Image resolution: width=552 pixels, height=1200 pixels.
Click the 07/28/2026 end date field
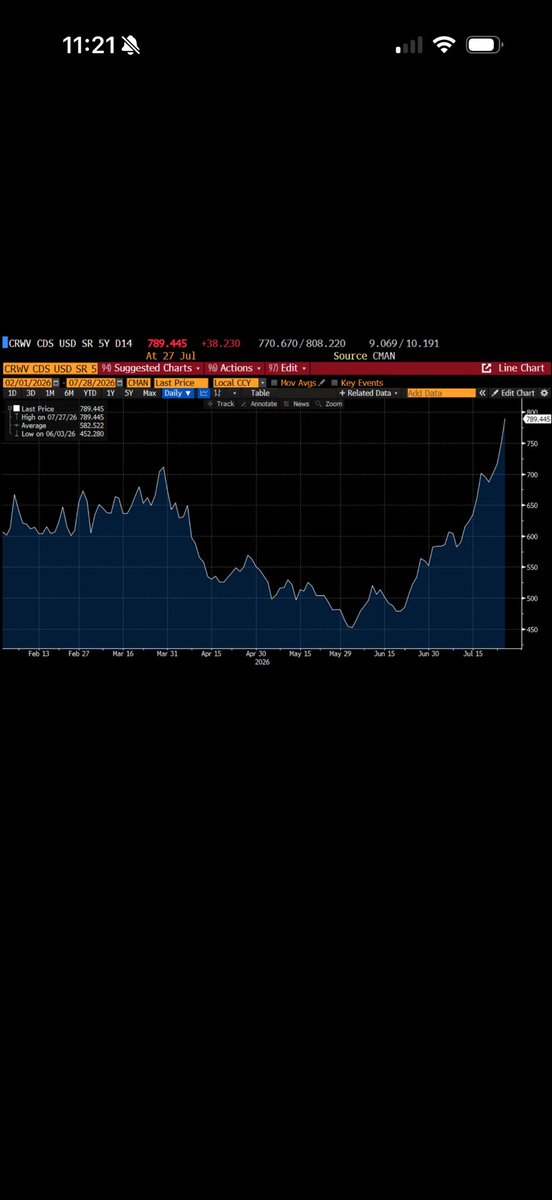91,382
